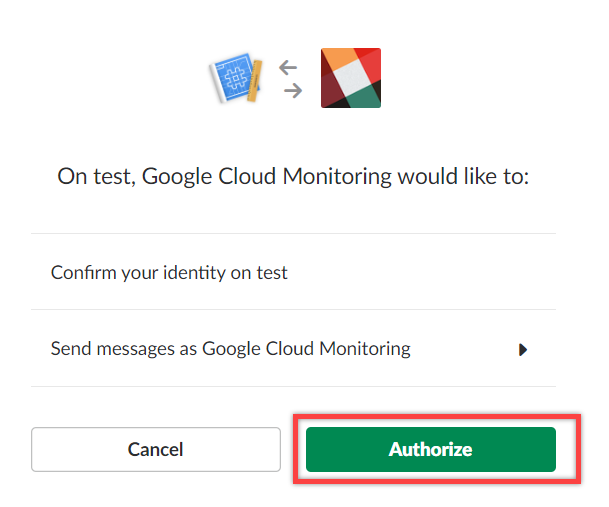Click the left-pointing gray arrow
This screenshot has width=609, height=507.
pyautogui.click(x=288, y=67)
